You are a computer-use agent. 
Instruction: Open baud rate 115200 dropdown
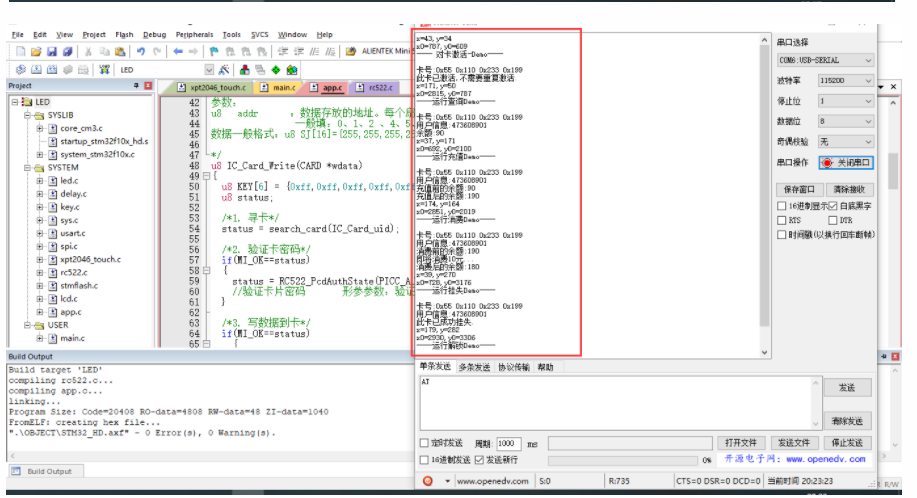pos(846,80)
